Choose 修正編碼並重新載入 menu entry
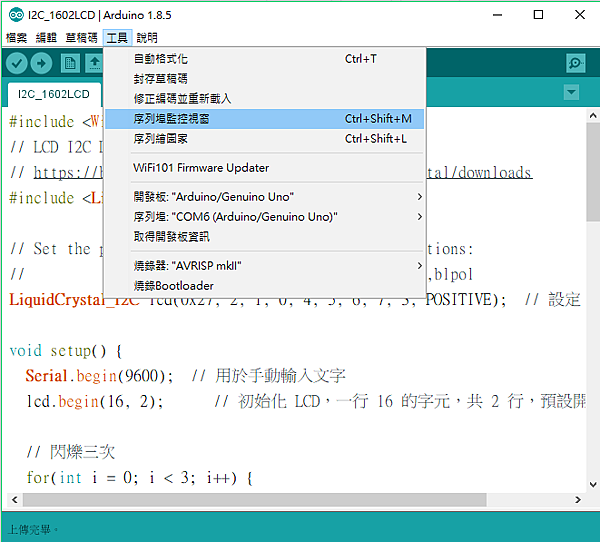 pos(264,99)
